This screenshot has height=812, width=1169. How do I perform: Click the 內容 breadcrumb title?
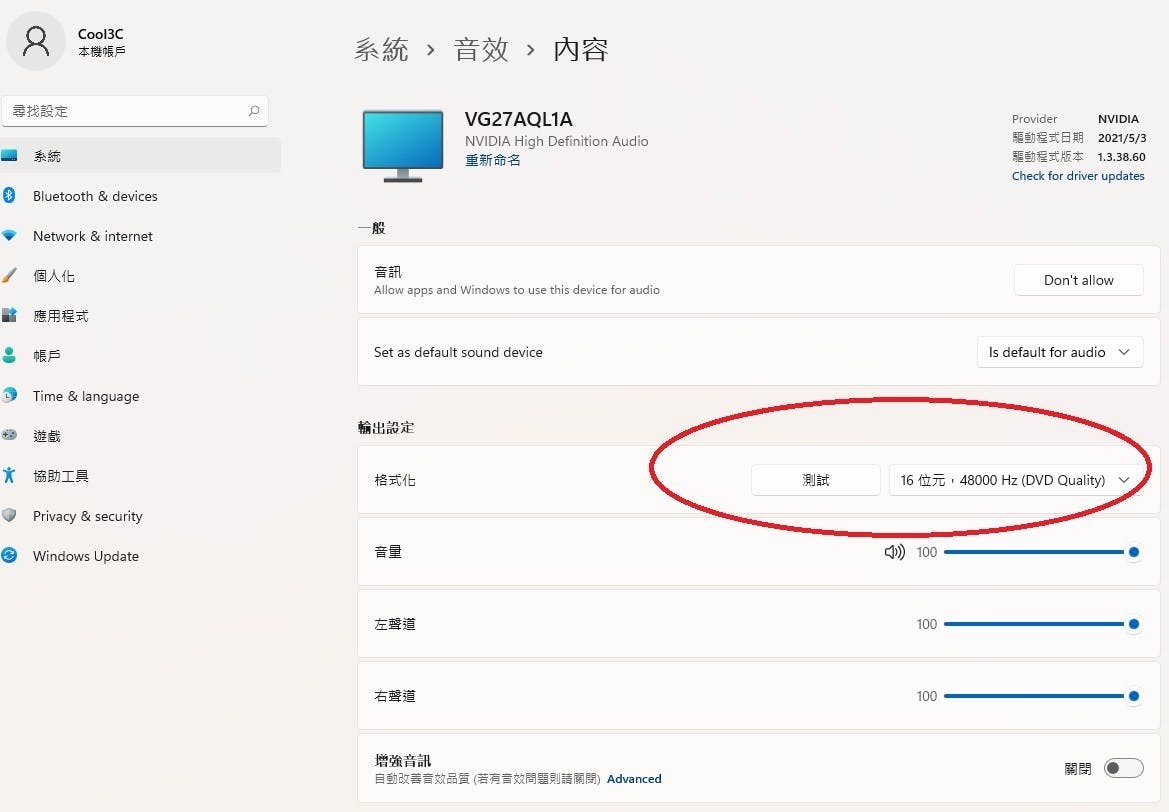click(581, 50)
